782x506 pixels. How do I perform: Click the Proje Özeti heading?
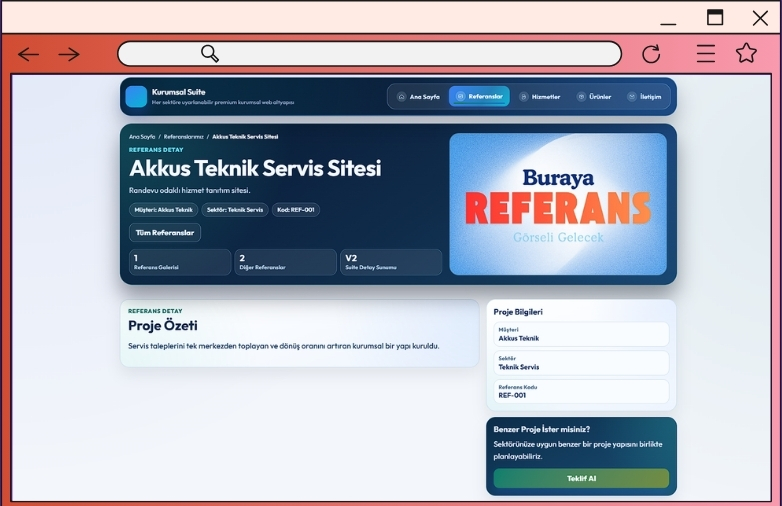(x=163, y=326)
